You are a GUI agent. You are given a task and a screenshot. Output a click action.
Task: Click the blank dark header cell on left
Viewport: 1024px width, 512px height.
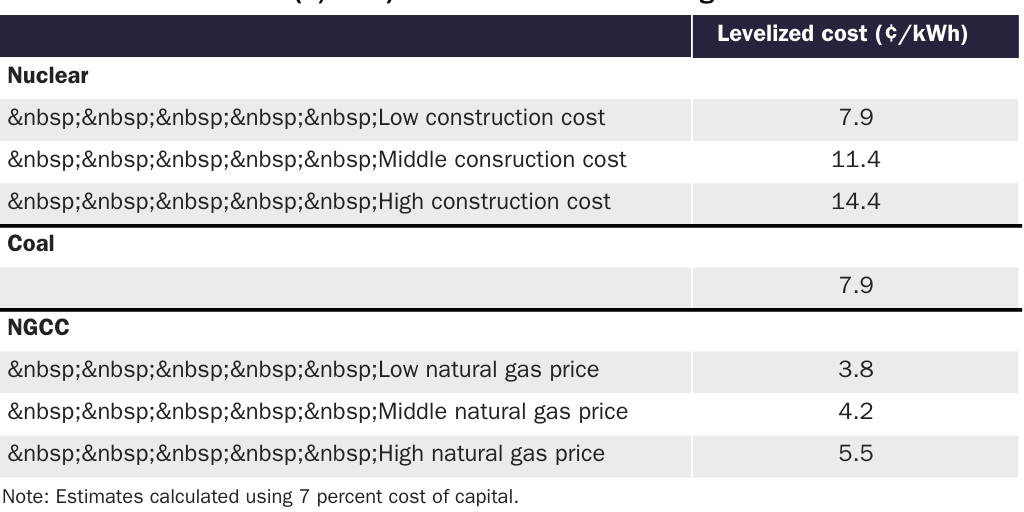pyautogui.click(x=345, y=35)
